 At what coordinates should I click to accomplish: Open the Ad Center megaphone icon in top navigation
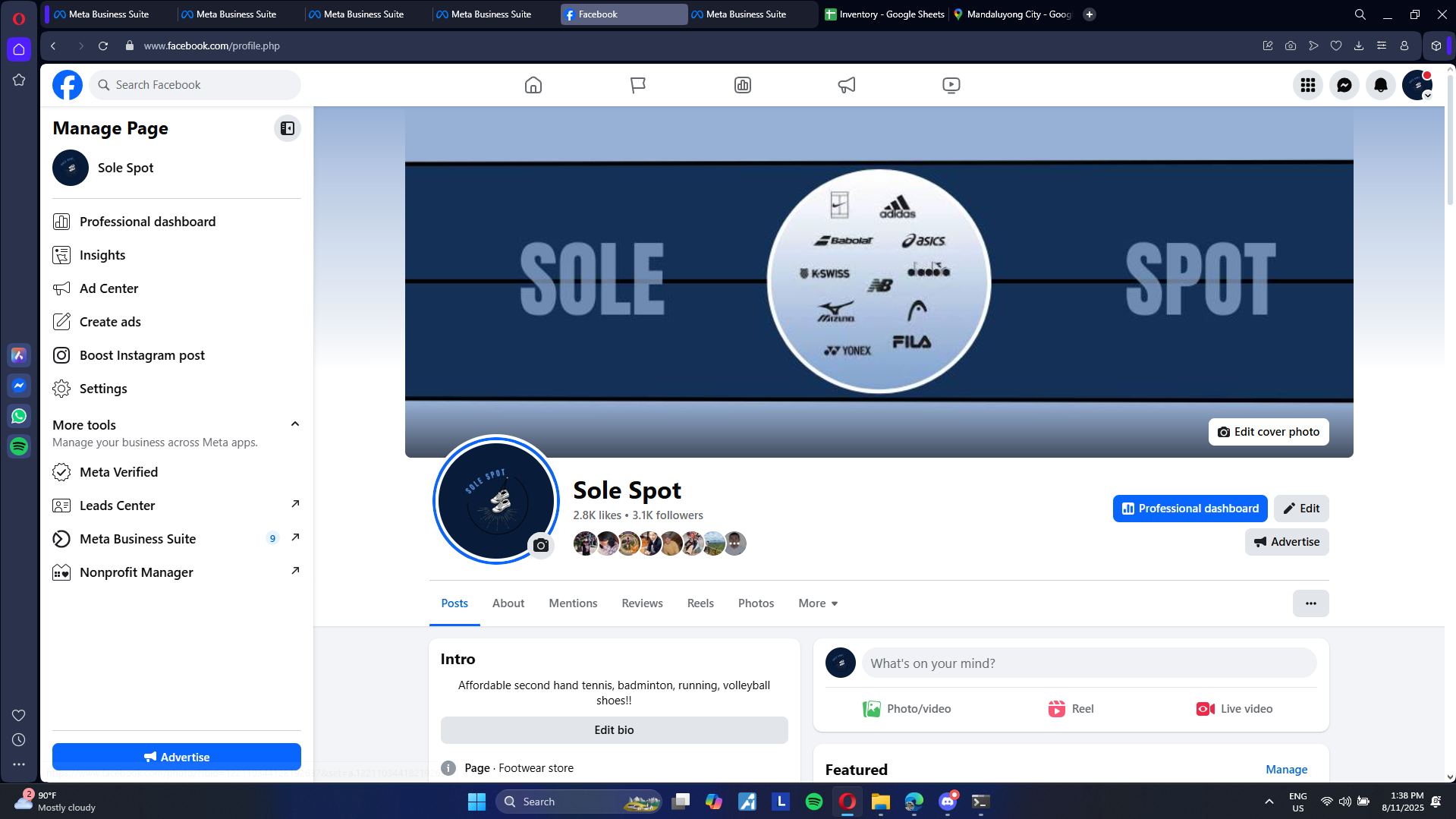click(847, 85)
